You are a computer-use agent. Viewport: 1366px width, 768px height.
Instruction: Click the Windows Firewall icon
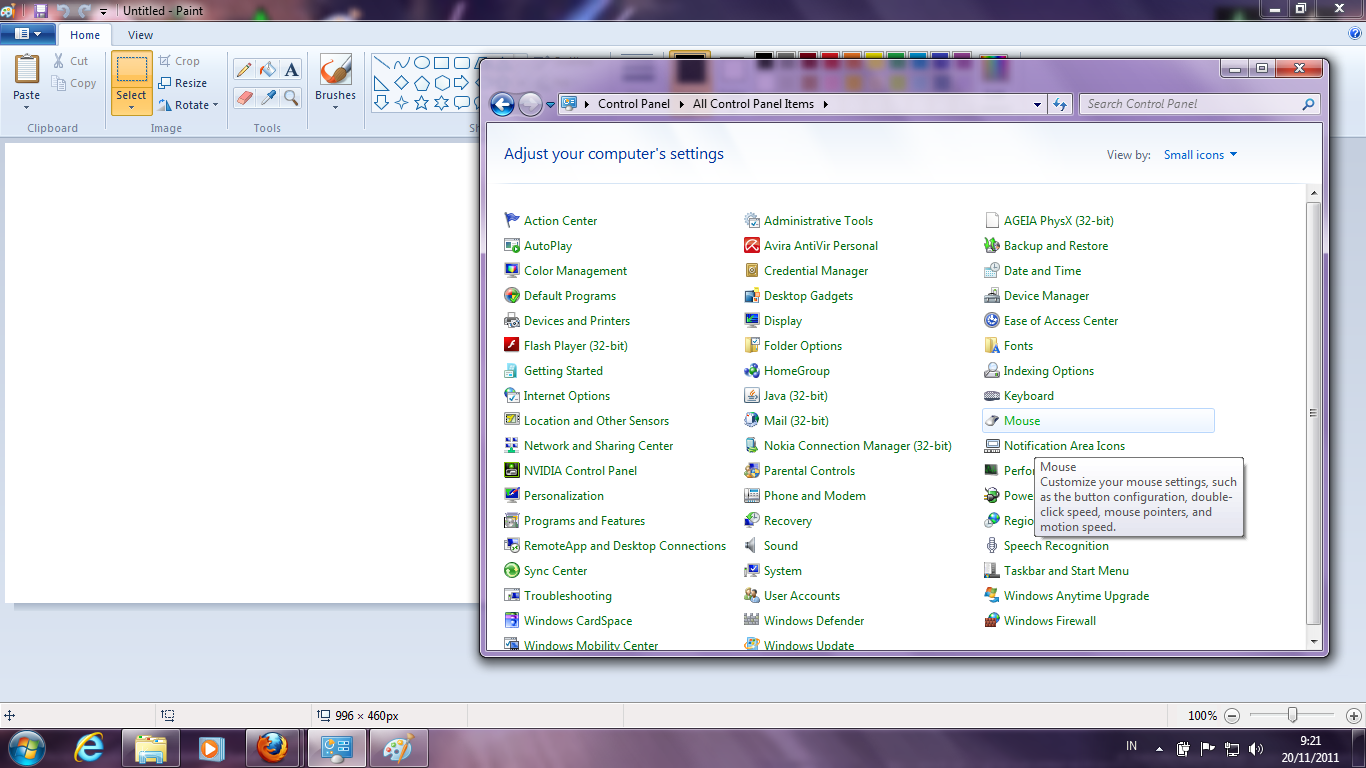992,621
